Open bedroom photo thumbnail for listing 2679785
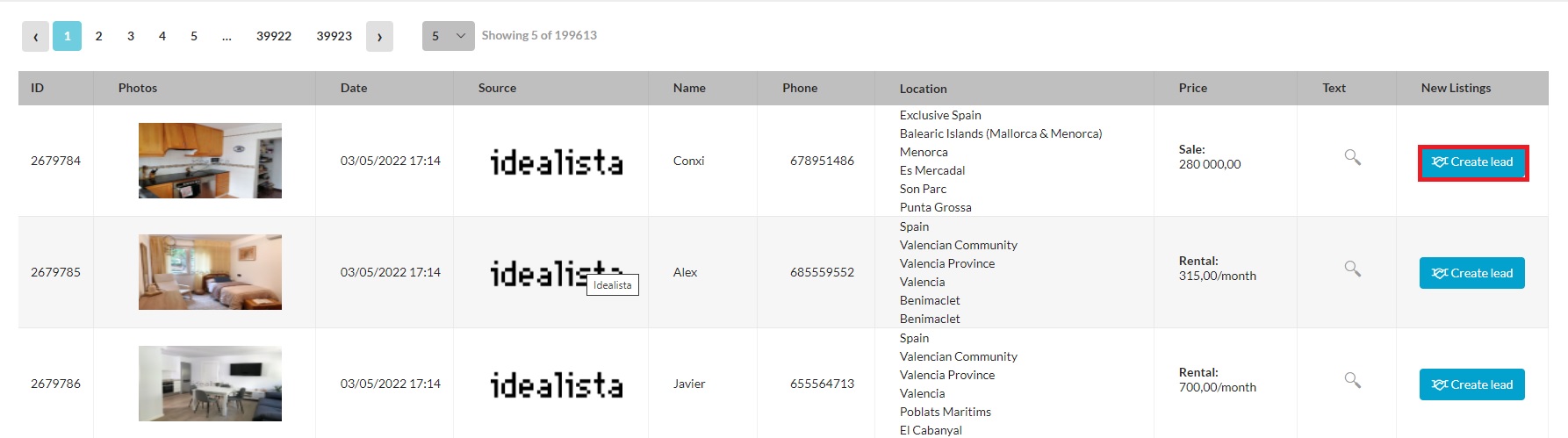 (x=210, y=272)
